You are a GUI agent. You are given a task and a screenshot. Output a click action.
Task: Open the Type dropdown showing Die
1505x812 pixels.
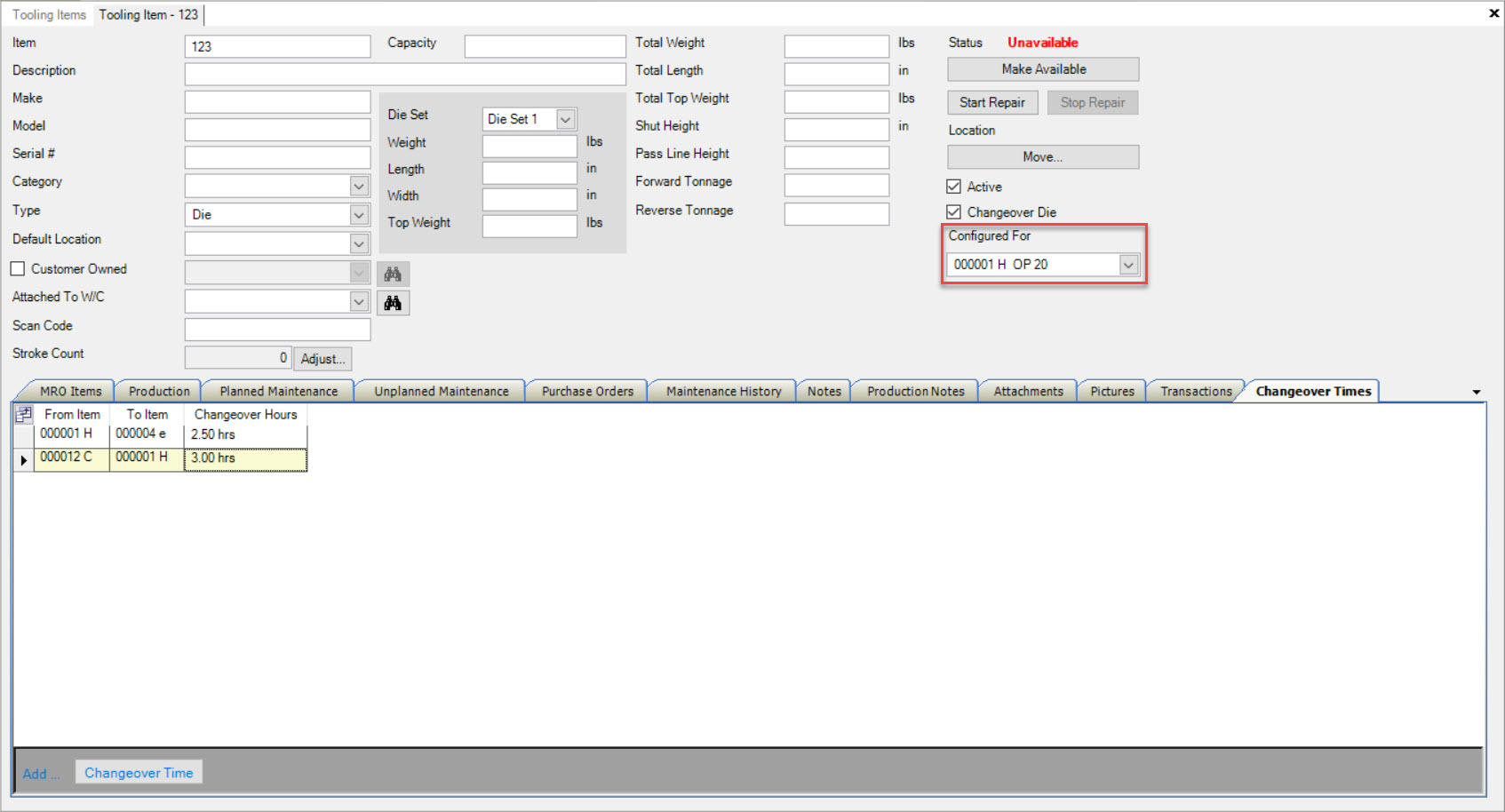pos(359,214)
